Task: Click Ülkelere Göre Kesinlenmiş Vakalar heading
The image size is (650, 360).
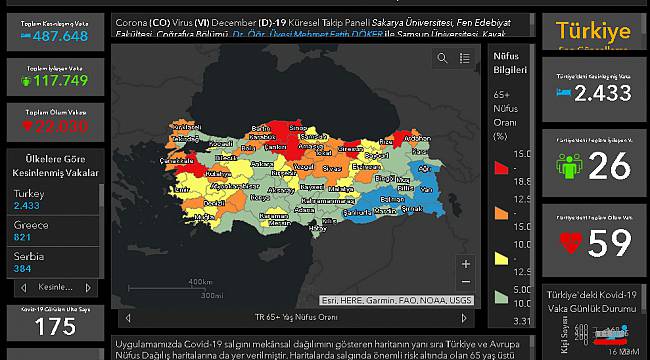Action: tap(56, 166)
